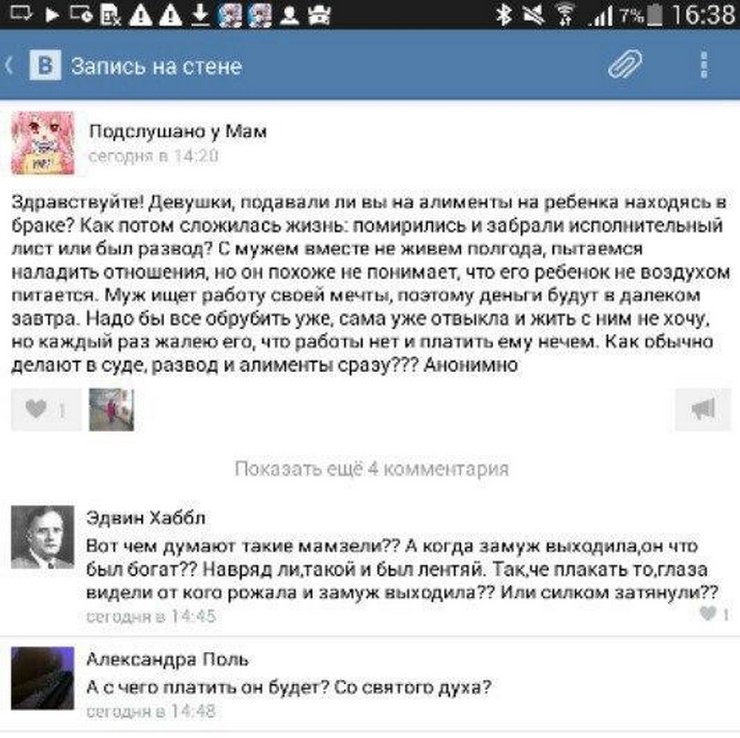Viewport: 740px width, 738px height.
Task: Open Эдвин Хаббл profile name
Action: click(146, 518)
